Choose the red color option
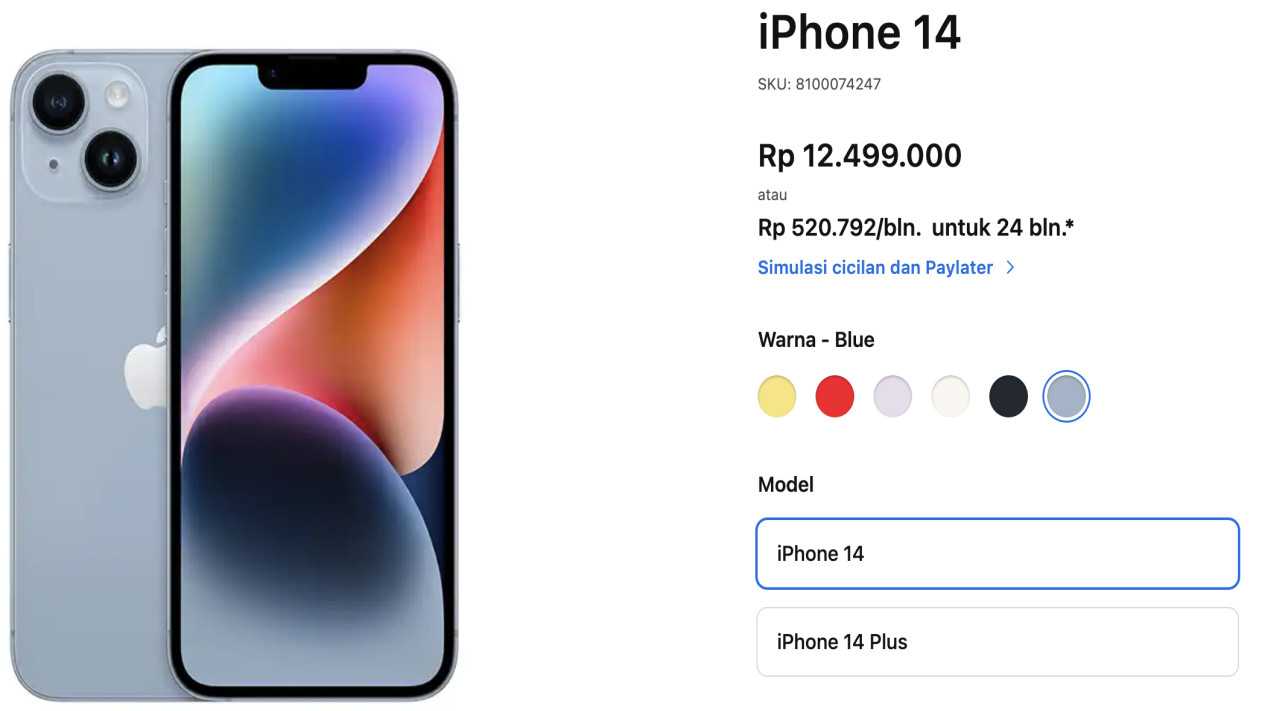This screenshot has width=1265, height=711. 835,397
